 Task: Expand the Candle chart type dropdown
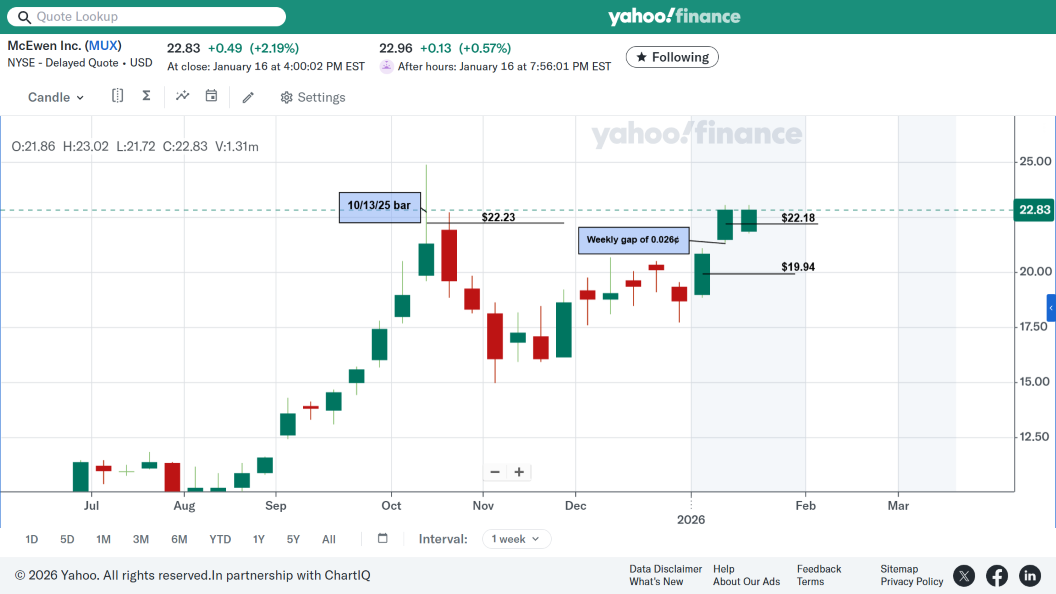(56, 97)
